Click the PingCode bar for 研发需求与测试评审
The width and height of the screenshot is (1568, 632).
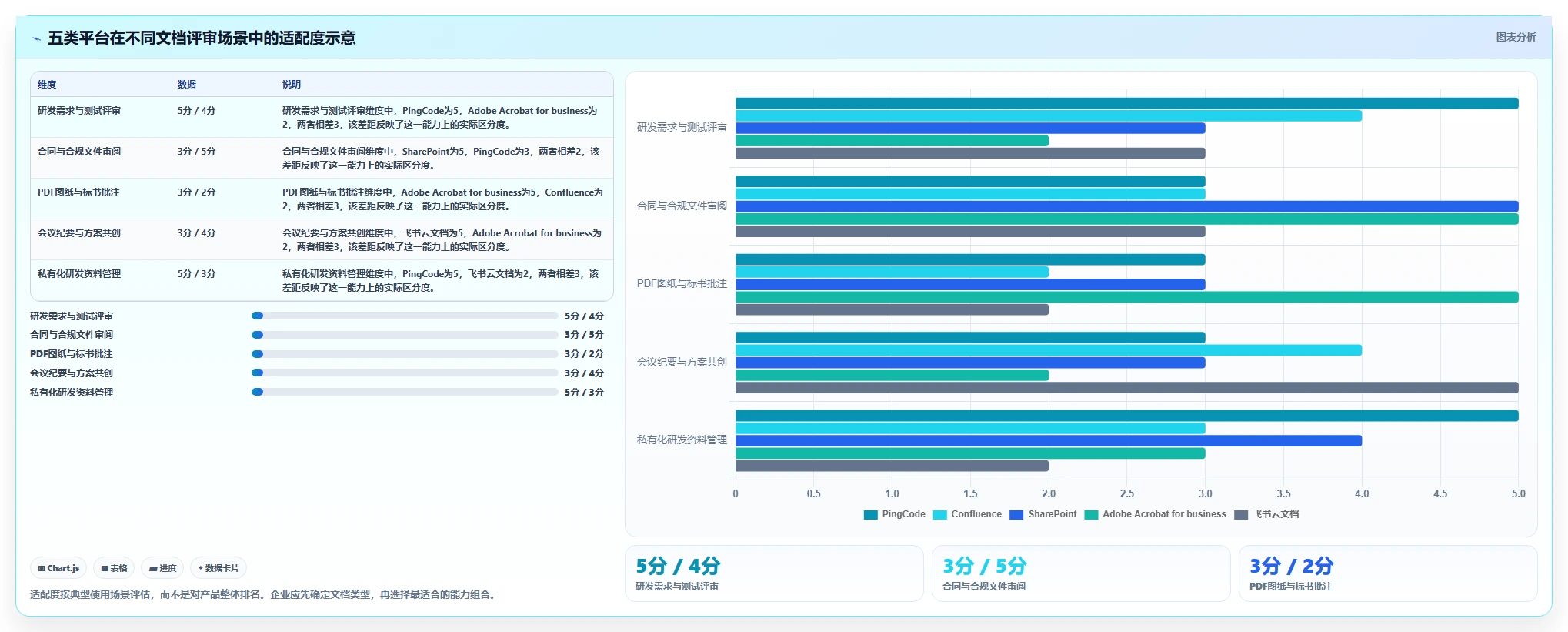tap(1127, 103)
